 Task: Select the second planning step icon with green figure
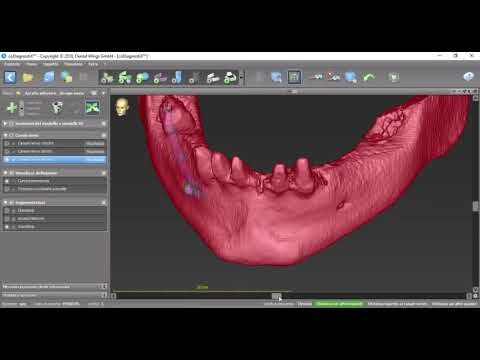(125, 78)
